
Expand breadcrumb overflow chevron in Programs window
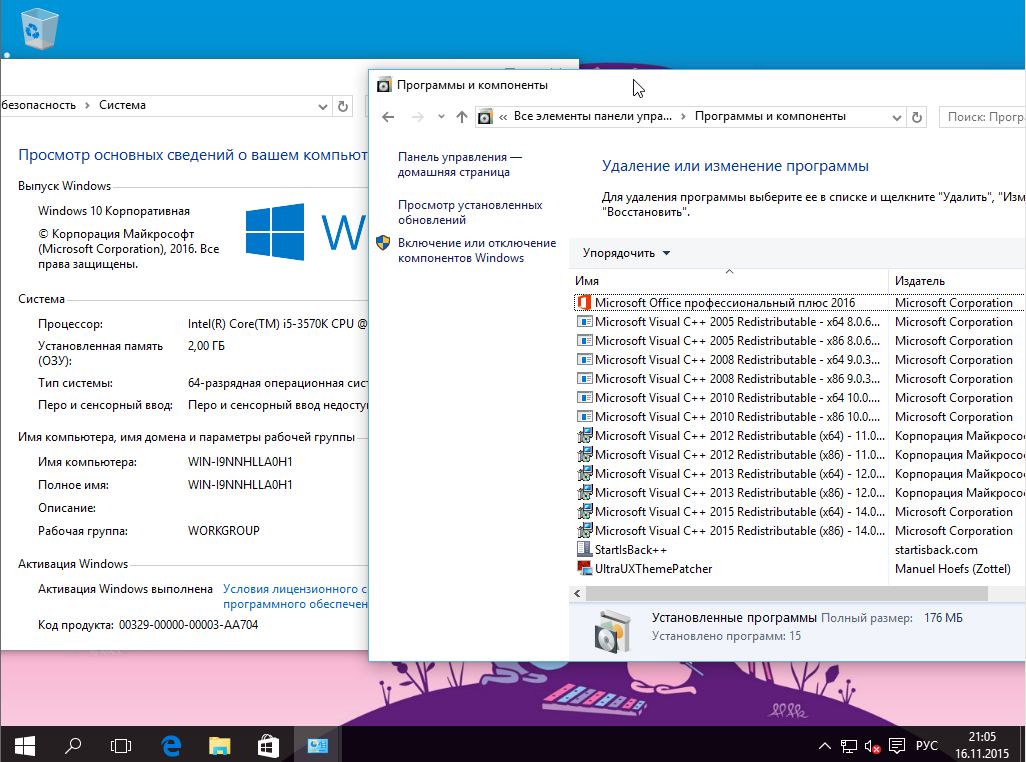[503, 117]
